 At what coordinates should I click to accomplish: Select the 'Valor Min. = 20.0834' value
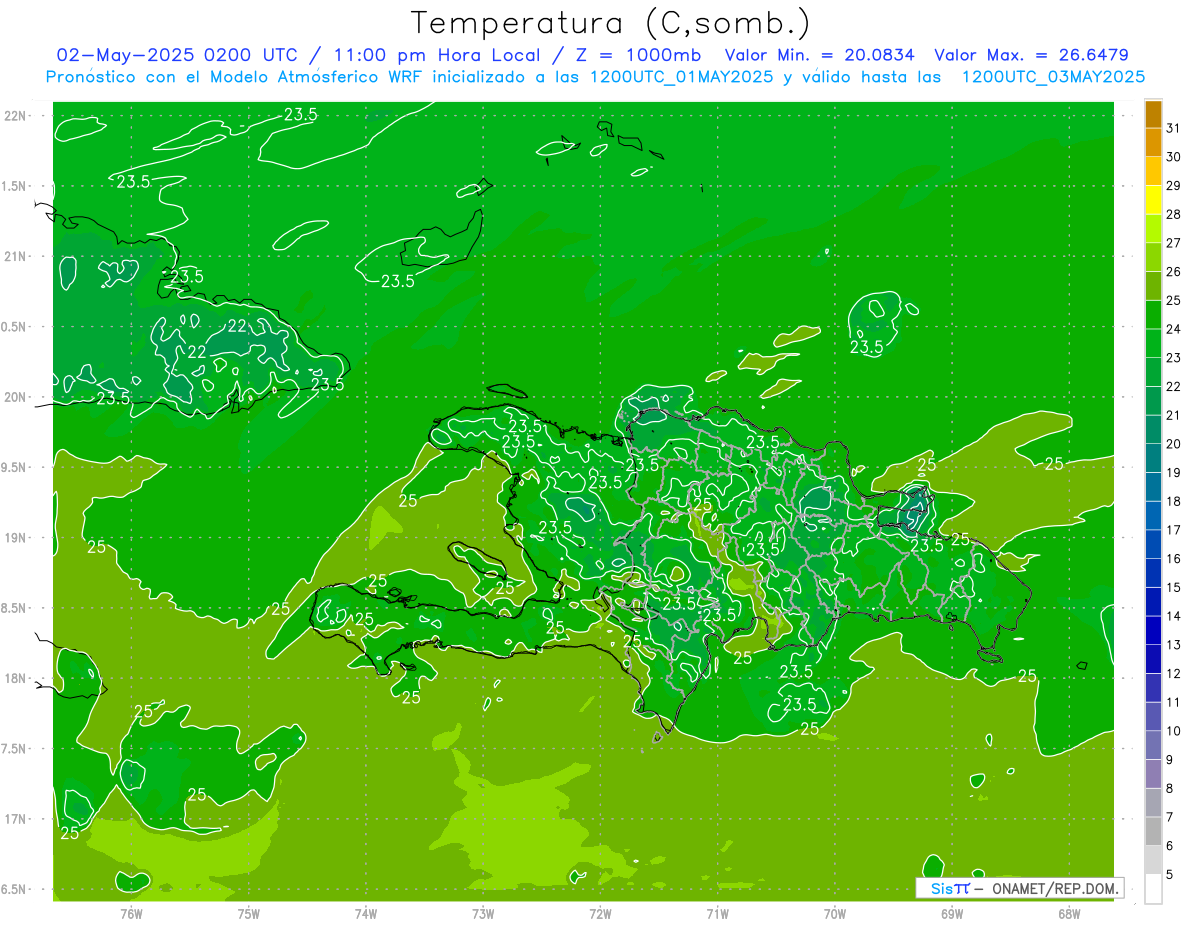coord(819,55)
